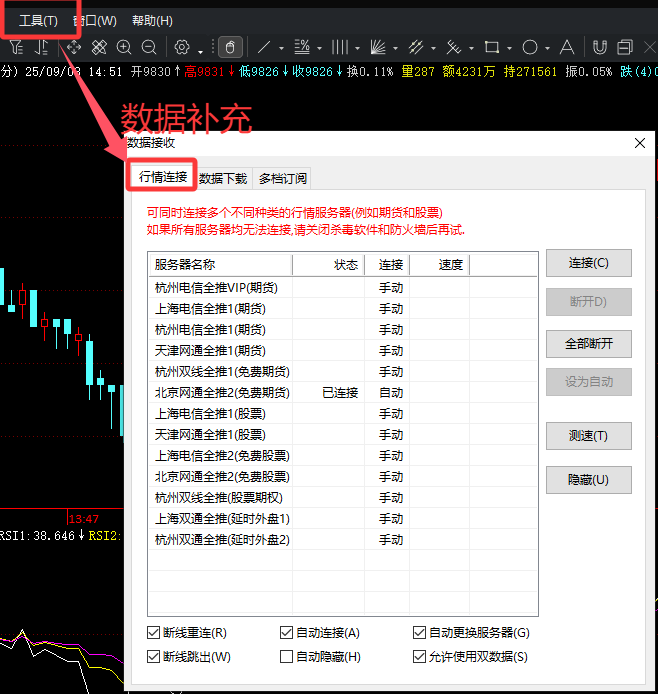Image resolution: width=658 pixels, height=694 pixels.
Task: Open the 工具(T) menu
Action: coord(38,21)
